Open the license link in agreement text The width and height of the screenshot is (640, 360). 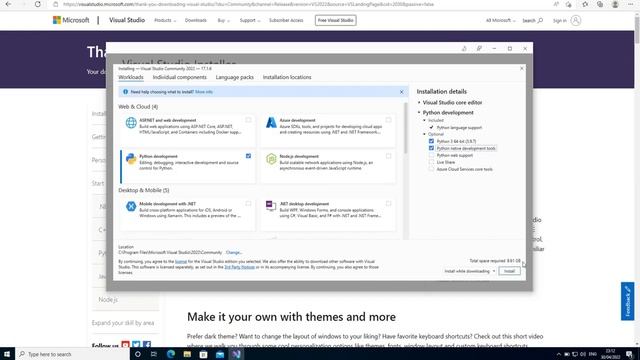point(181,261)
